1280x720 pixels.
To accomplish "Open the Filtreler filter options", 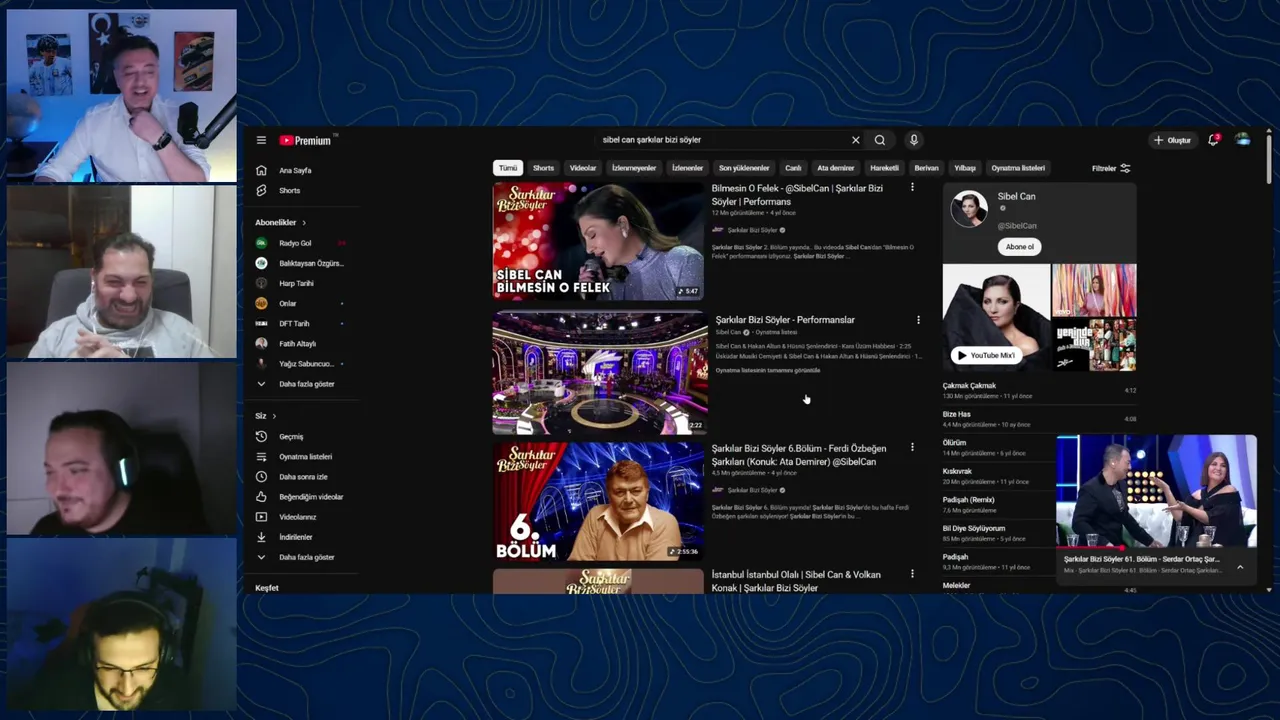I will (1111, 168).
